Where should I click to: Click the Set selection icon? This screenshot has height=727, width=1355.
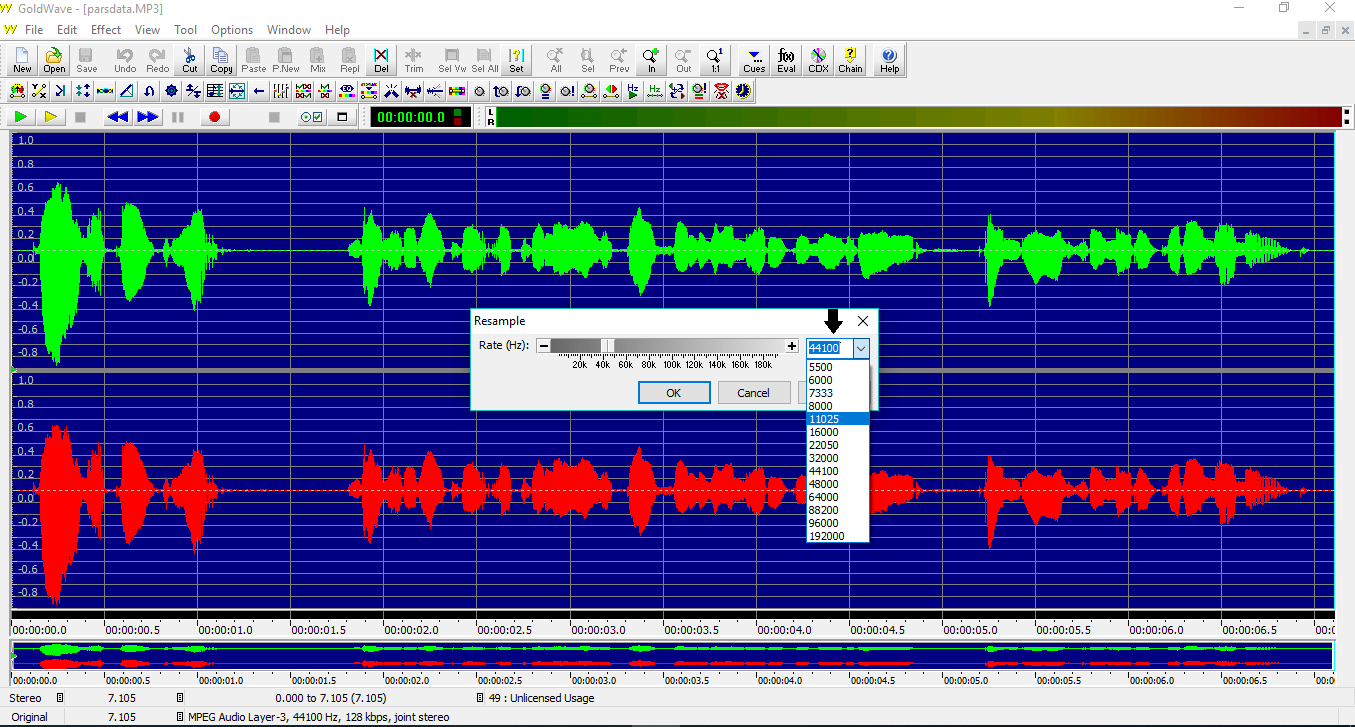coord(516,60)
